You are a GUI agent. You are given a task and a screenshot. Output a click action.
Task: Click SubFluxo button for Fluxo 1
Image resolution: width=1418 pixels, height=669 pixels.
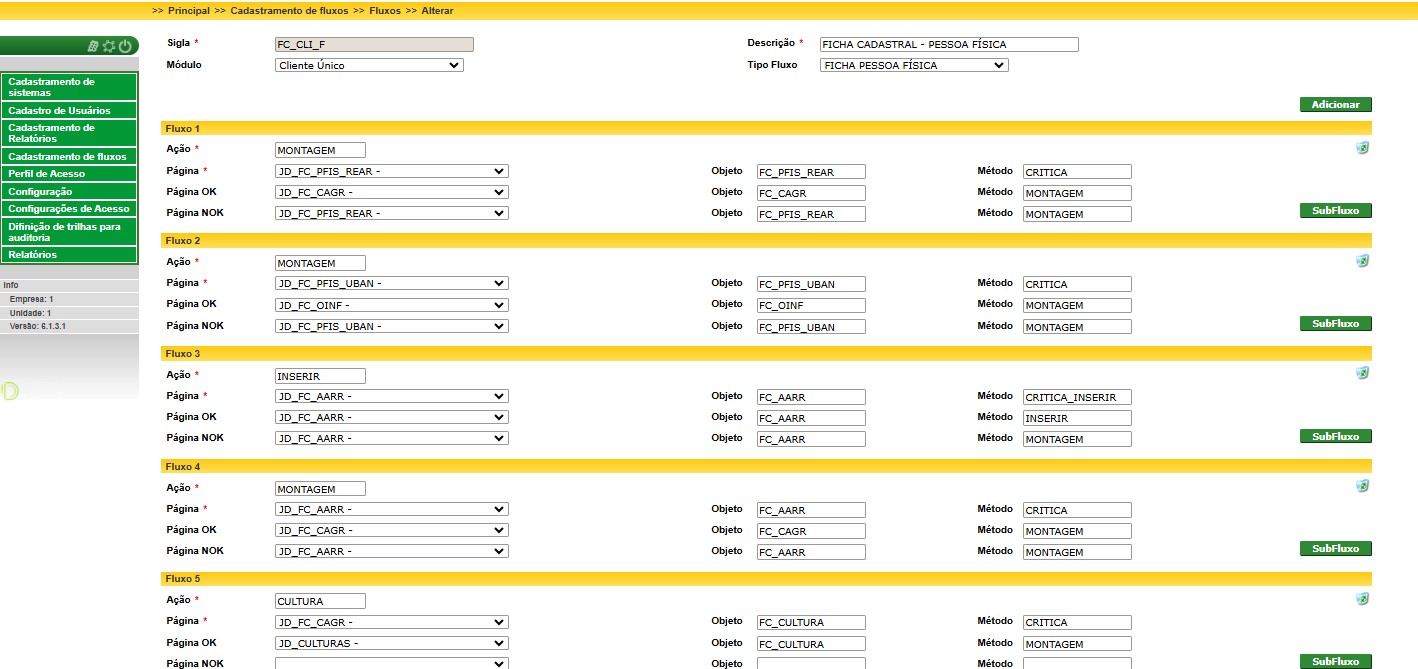1336,211
